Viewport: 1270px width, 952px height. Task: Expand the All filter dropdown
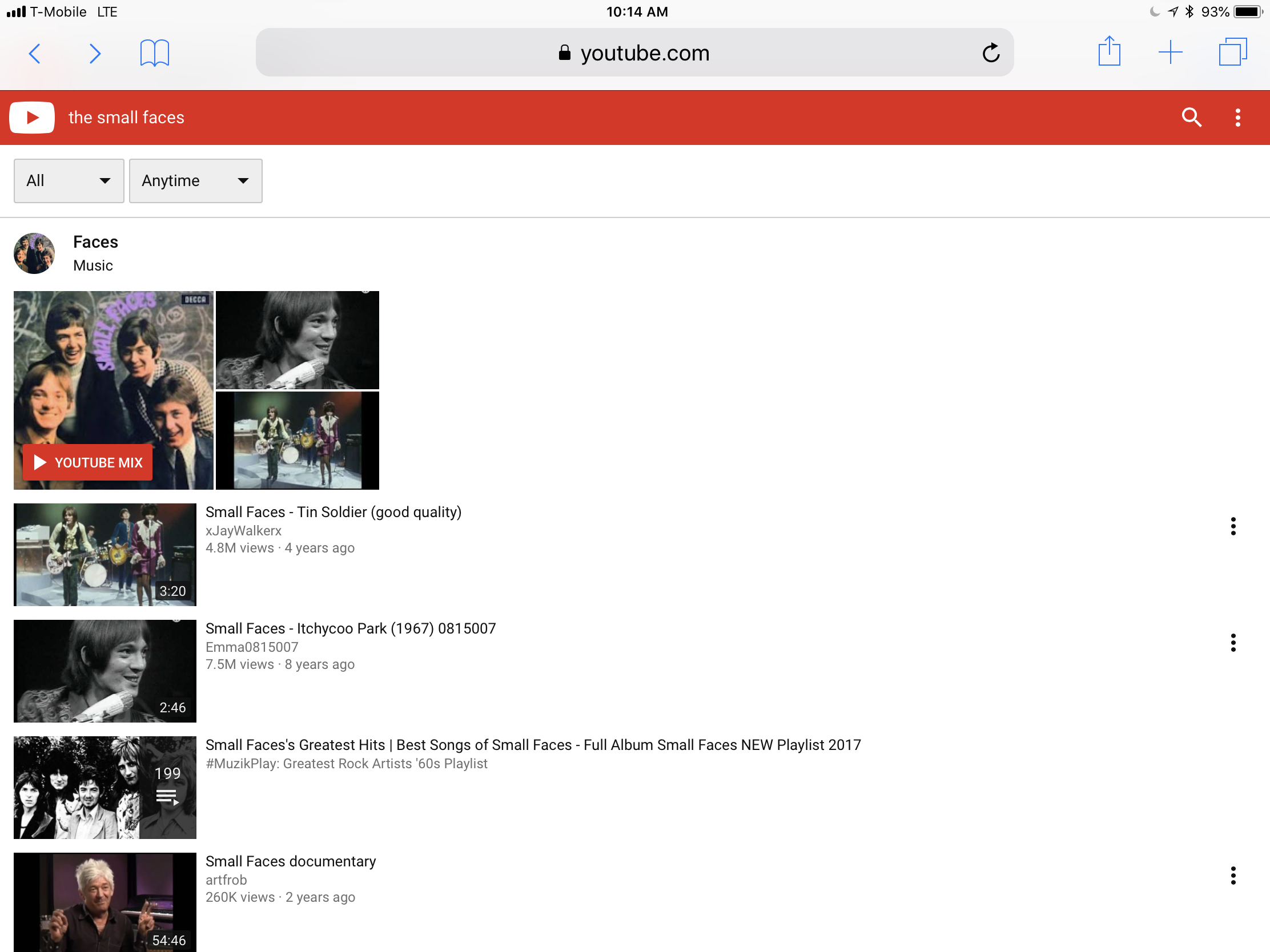[x=69, y=181]
